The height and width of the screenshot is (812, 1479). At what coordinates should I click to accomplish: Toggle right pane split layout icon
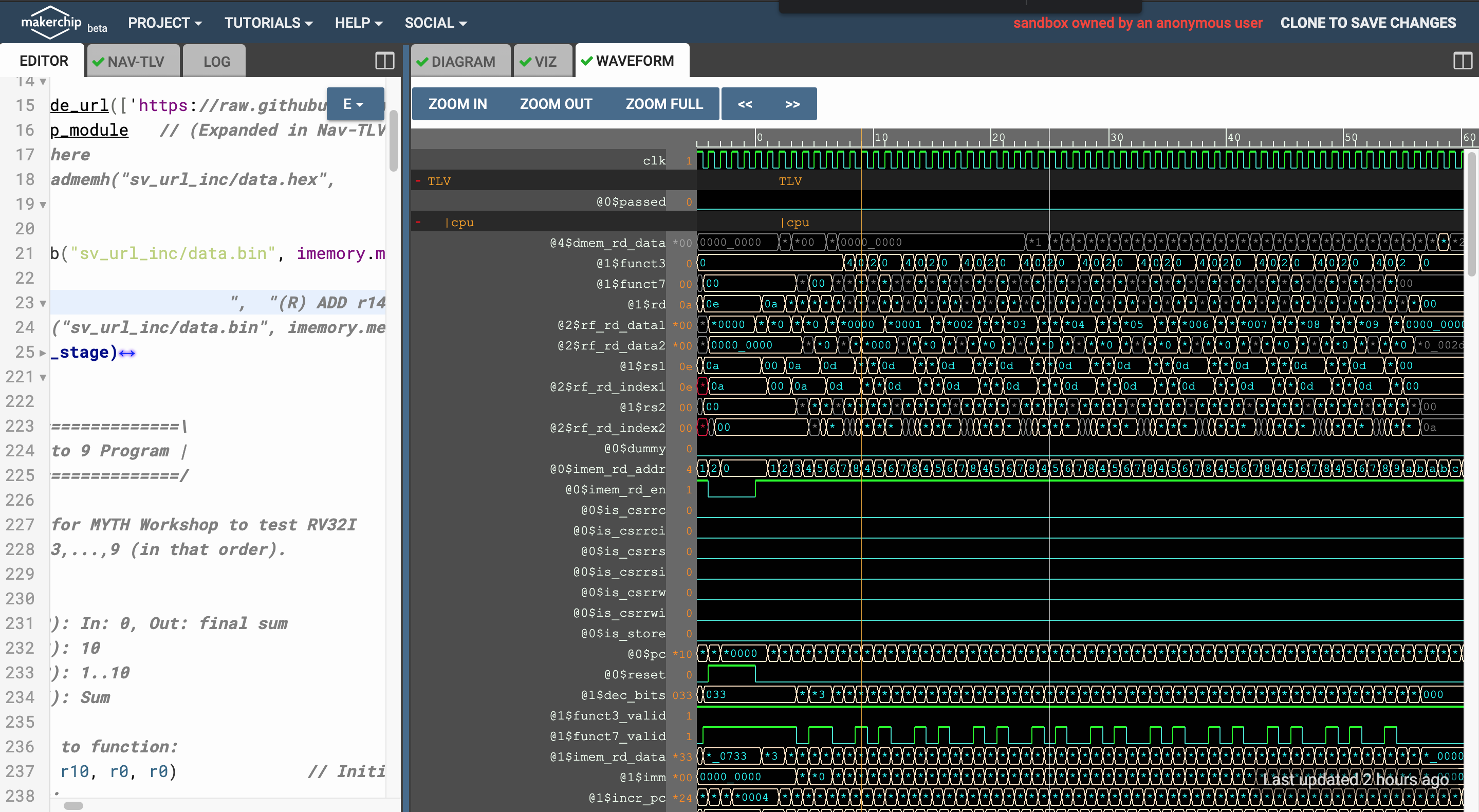pos(1462,61)
